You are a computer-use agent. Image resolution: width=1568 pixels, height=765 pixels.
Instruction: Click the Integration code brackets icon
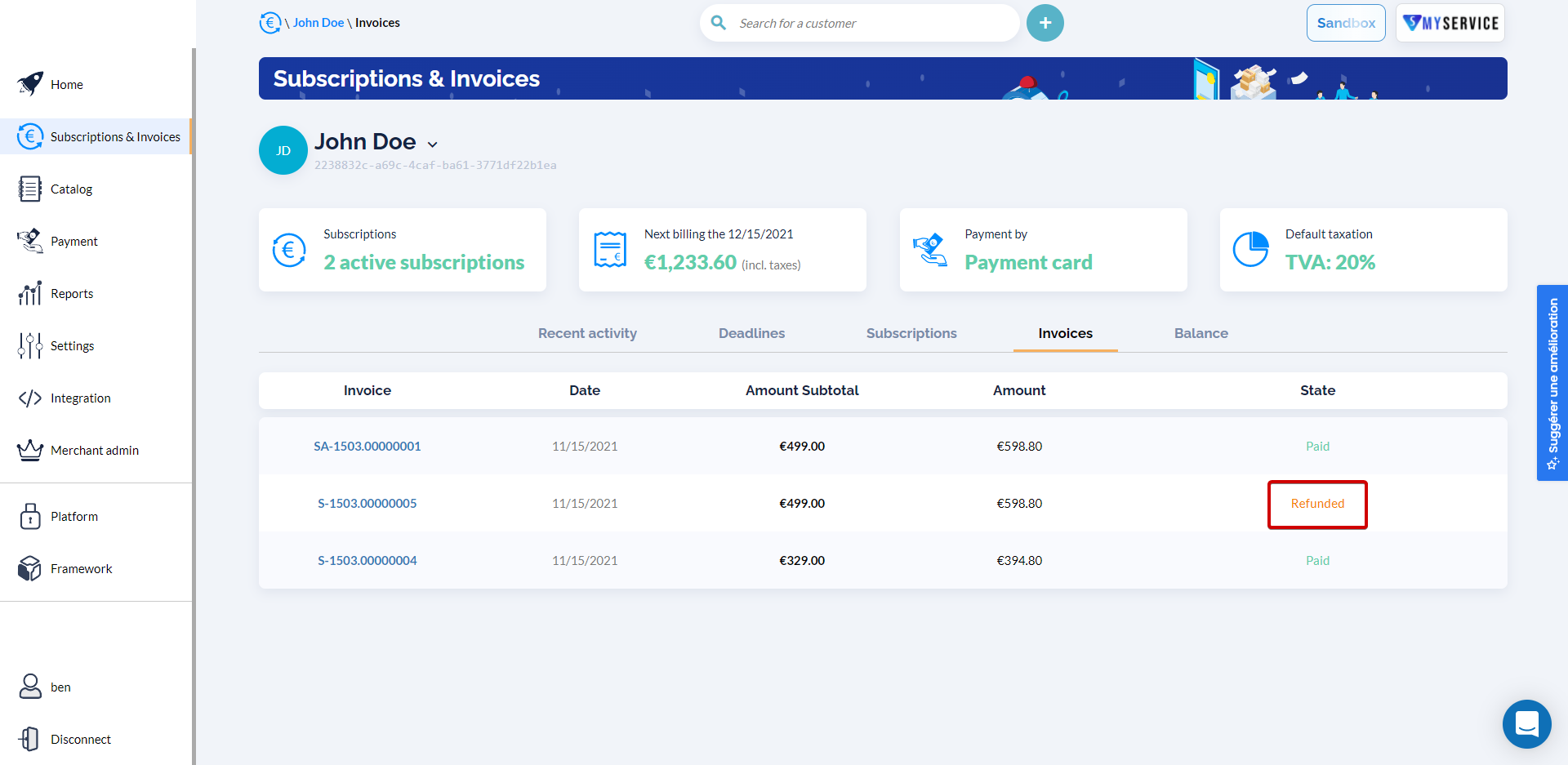(30, 398)
